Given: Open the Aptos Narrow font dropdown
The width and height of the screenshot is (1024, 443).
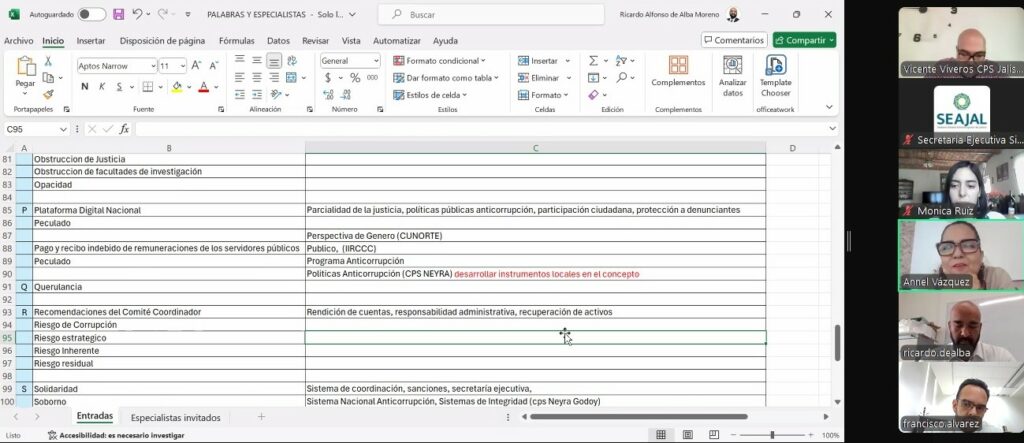Looking at the screenshot, I should 152,65.
